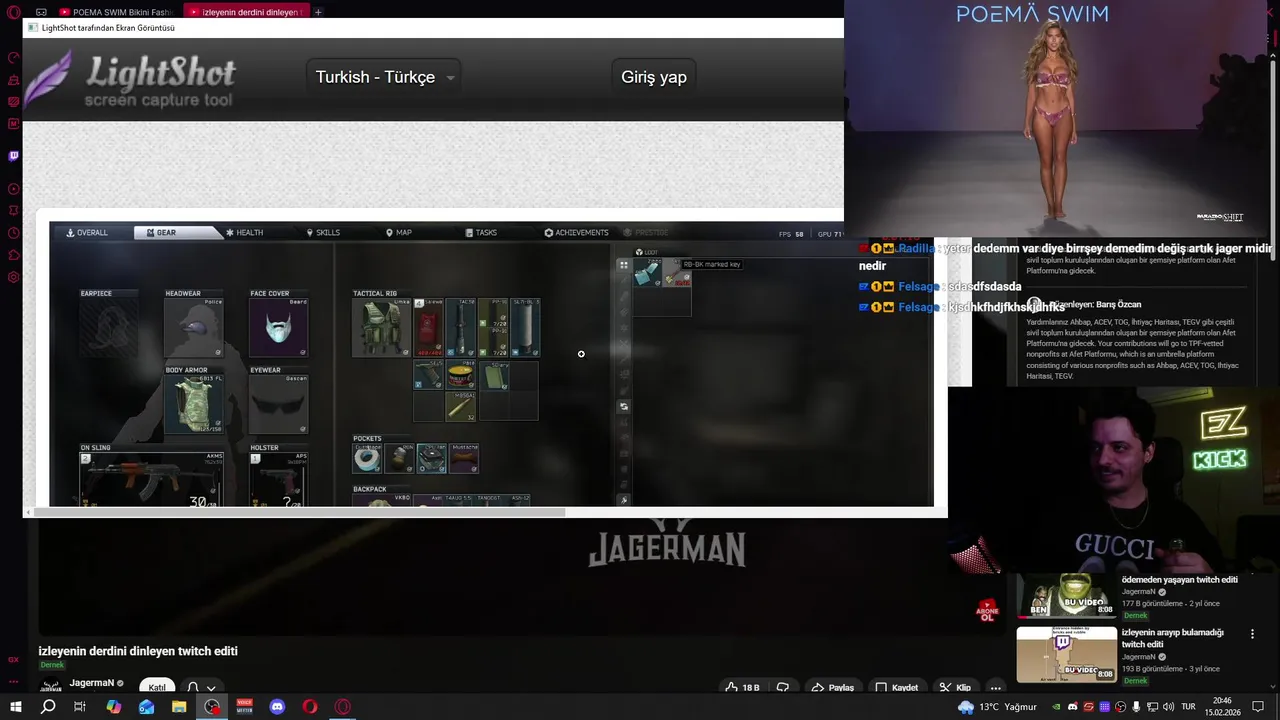Open the HEALTH tab in game screenshot
Viewport: 1280px width, 720px height.
[245, 232]
